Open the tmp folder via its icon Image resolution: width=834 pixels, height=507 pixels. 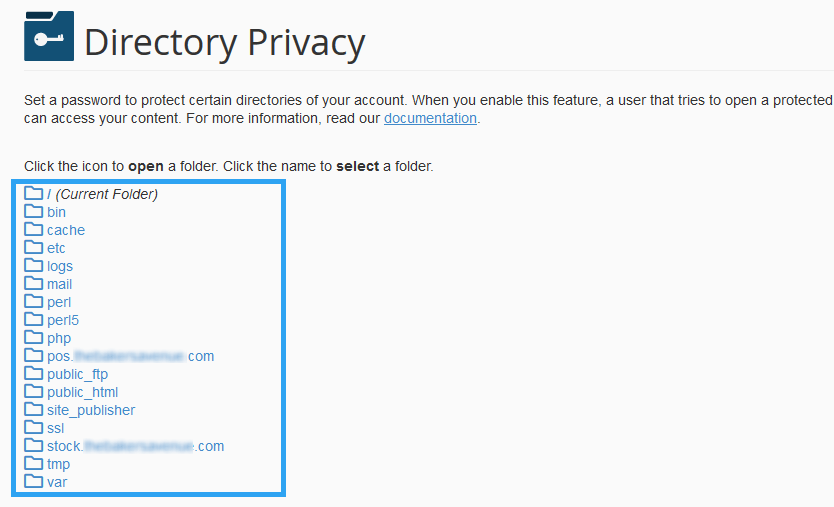click(34, 463)
